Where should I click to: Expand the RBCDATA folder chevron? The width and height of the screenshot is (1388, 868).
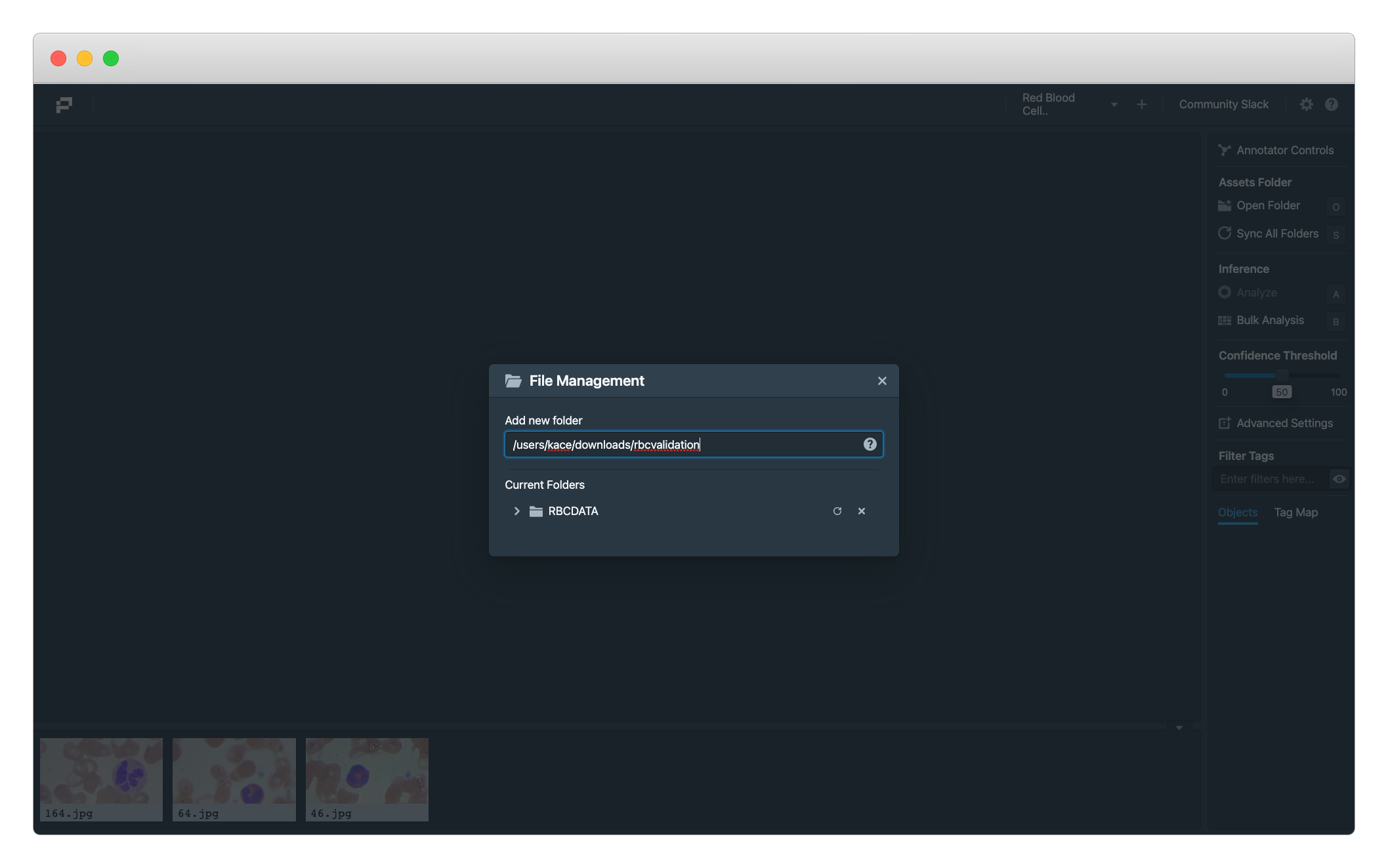pos(516,511)
